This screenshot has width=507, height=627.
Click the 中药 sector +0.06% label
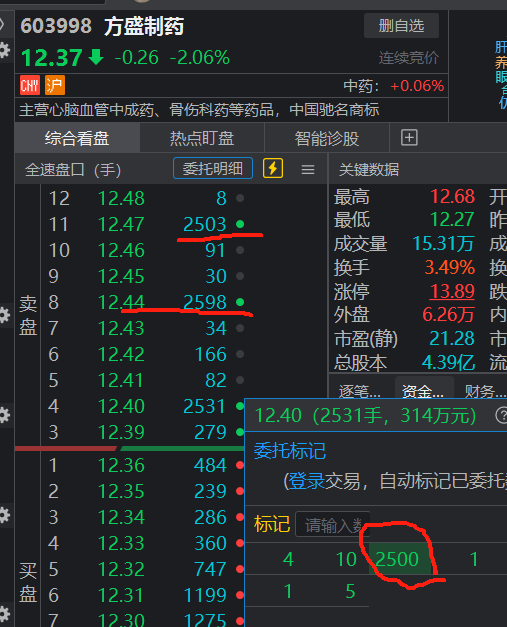coord(393,86)
